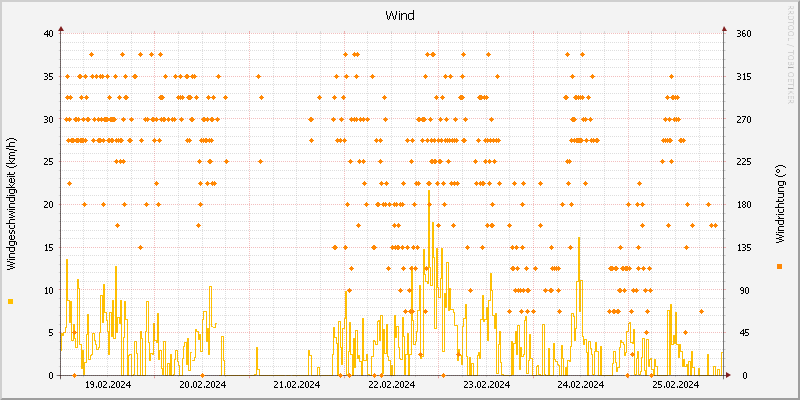This screenshot has width=800, height=400.
Task: Select the date label 21.02.2024
Action: coord(297,384)
